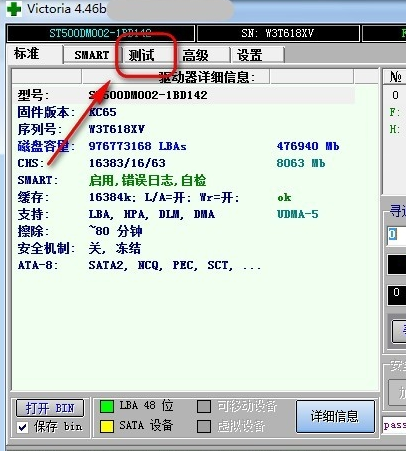Click the green cross Victoria app icon
Image resolution: width=406 pixels, height=451 pixels.
14,9
